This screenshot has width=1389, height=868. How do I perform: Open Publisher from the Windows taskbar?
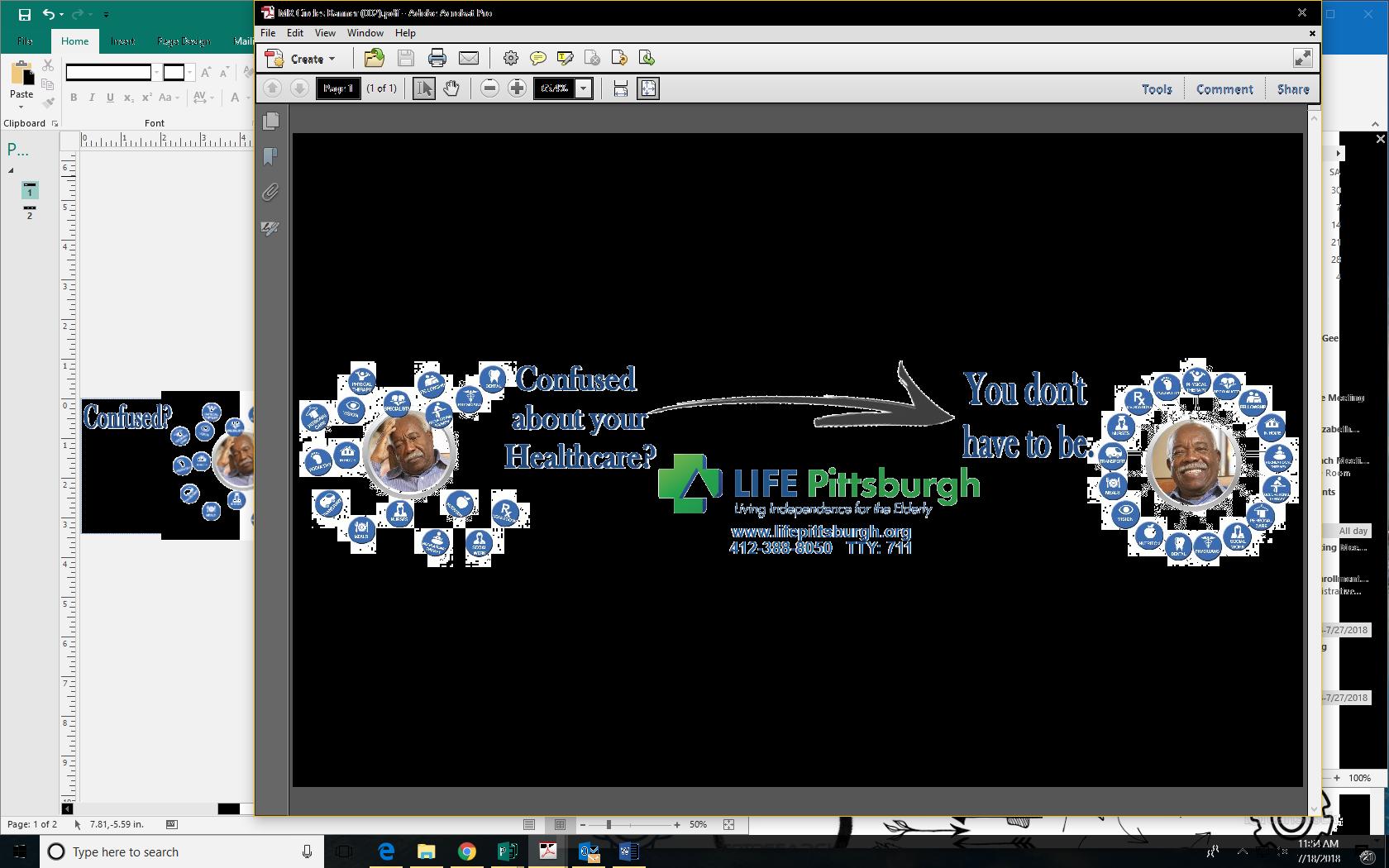click(507, 851)
